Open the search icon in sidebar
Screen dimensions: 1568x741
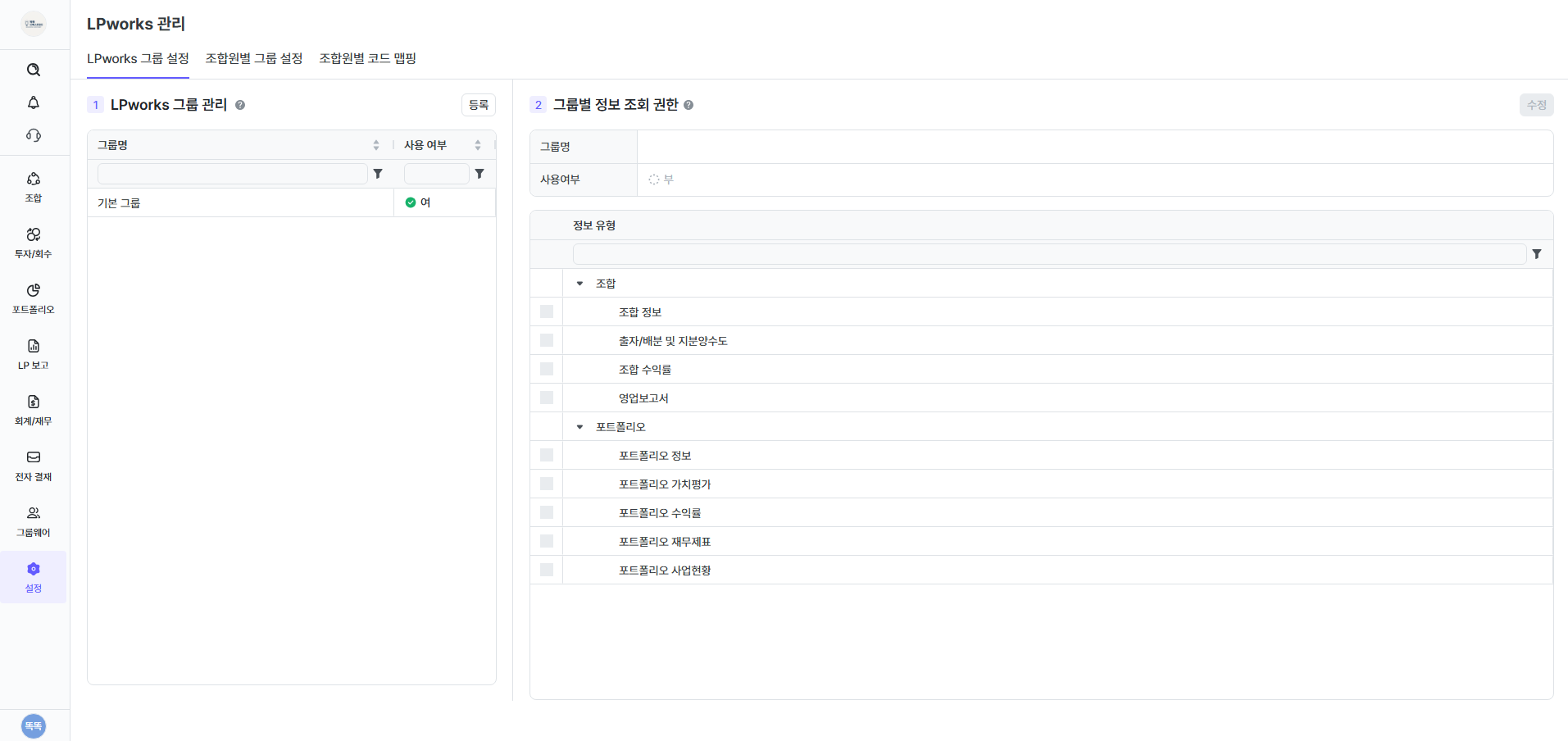pos(34,70)
